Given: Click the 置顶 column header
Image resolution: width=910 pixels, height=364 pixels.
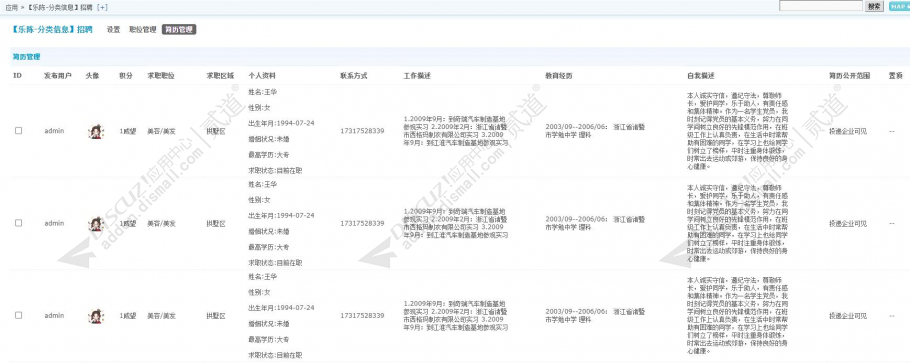Looking at the screenshot, I should [895, 76].
